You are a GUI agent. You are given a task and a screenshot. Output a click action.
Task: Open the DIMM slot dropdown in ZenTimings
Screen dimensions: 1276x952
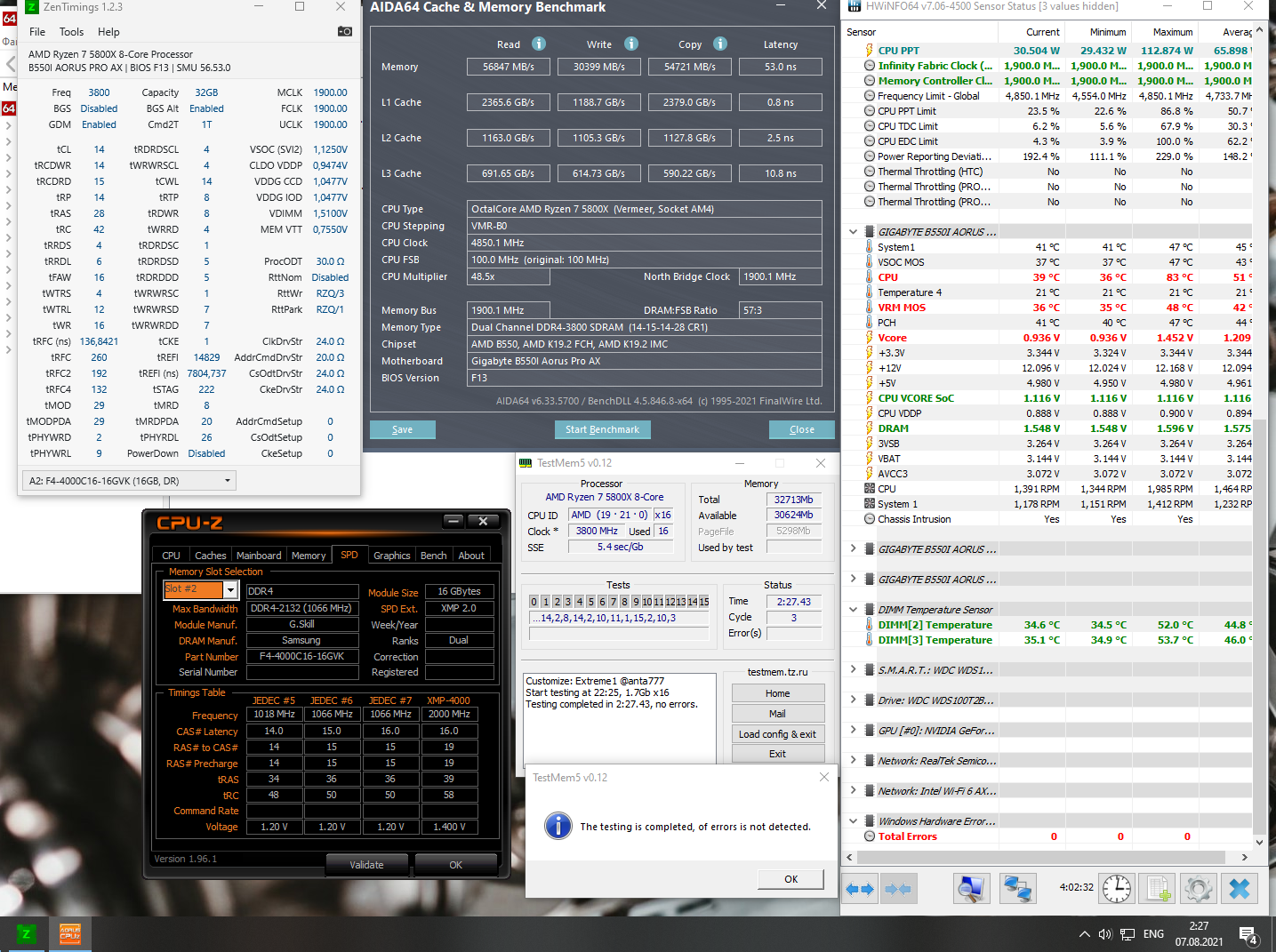tap(129, 481)
